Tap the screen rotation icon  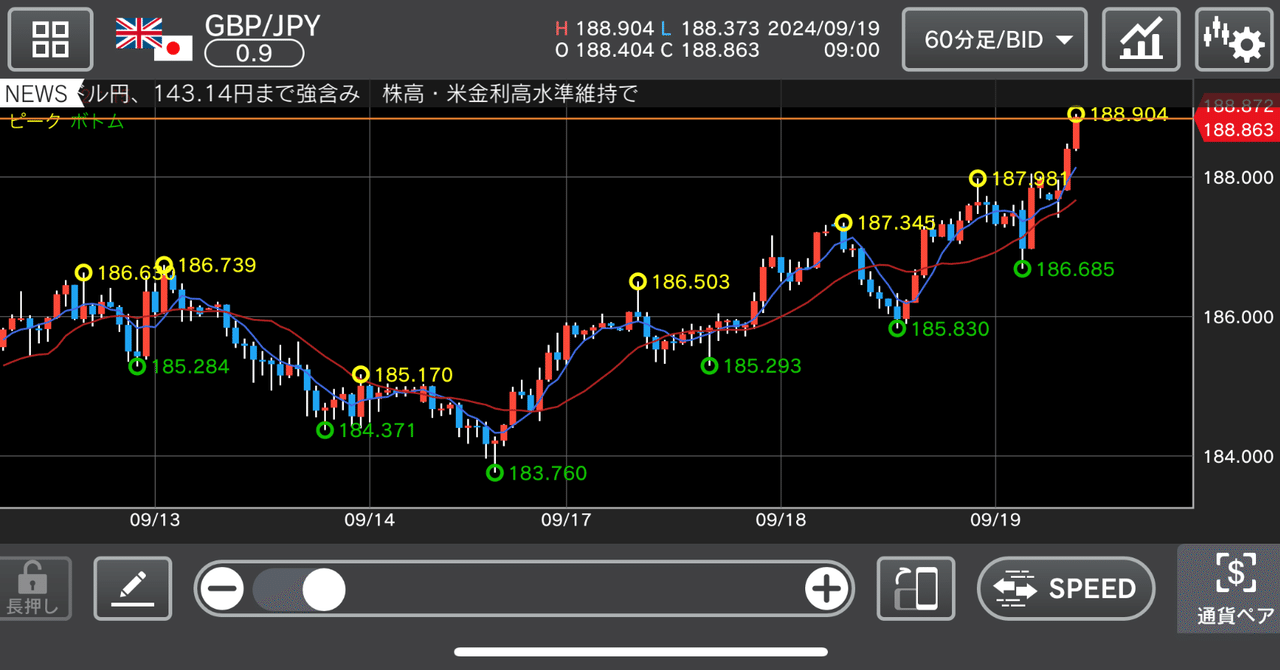click(915, 589)
